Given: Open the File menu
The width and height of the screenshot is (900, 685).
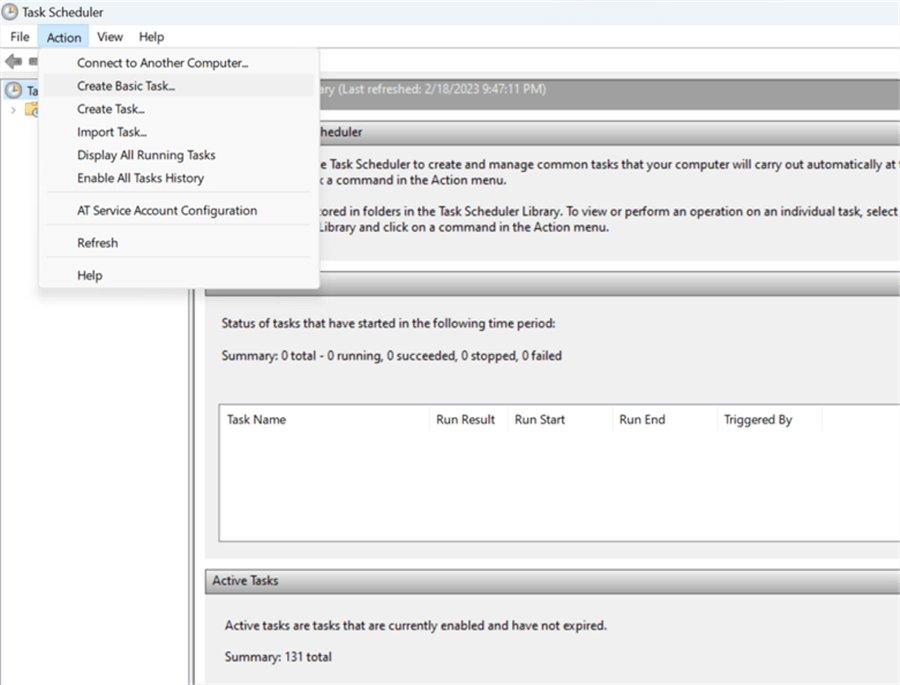Looking at the screenshot, I should click(20, 37).
